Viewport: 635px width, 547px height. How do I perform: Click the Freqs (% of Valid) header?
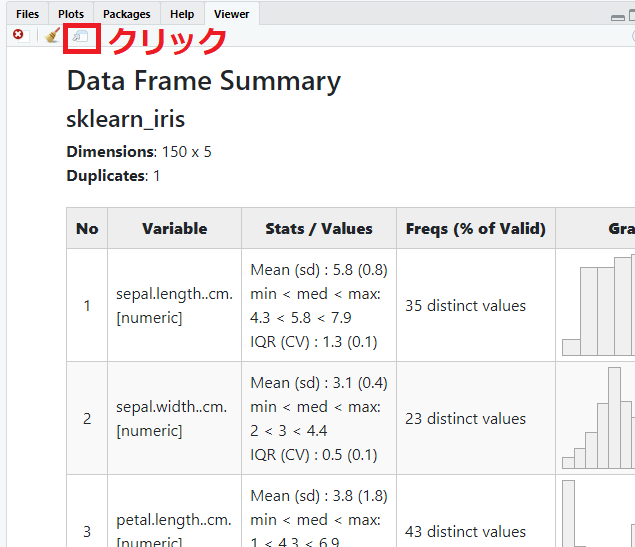point(475,229)
